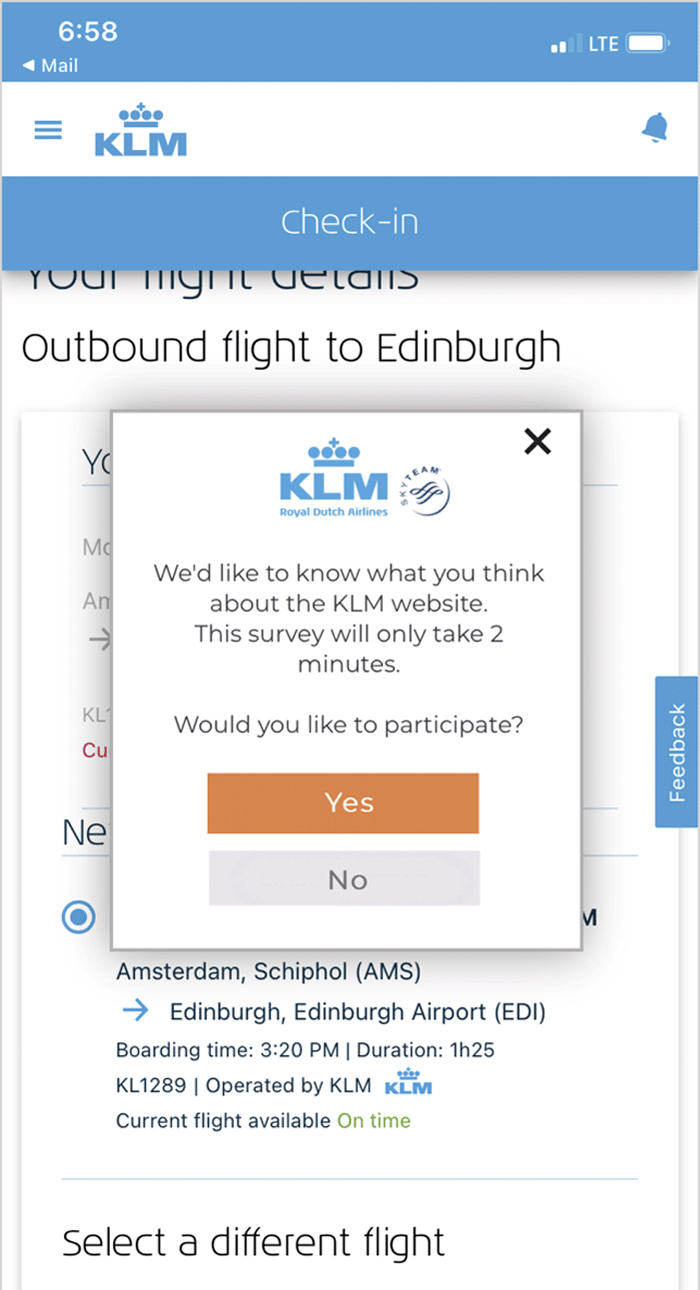700x1290 pixels.
Task: Select the radio button for the Amsterdam flight
Action: pos(78,916)
